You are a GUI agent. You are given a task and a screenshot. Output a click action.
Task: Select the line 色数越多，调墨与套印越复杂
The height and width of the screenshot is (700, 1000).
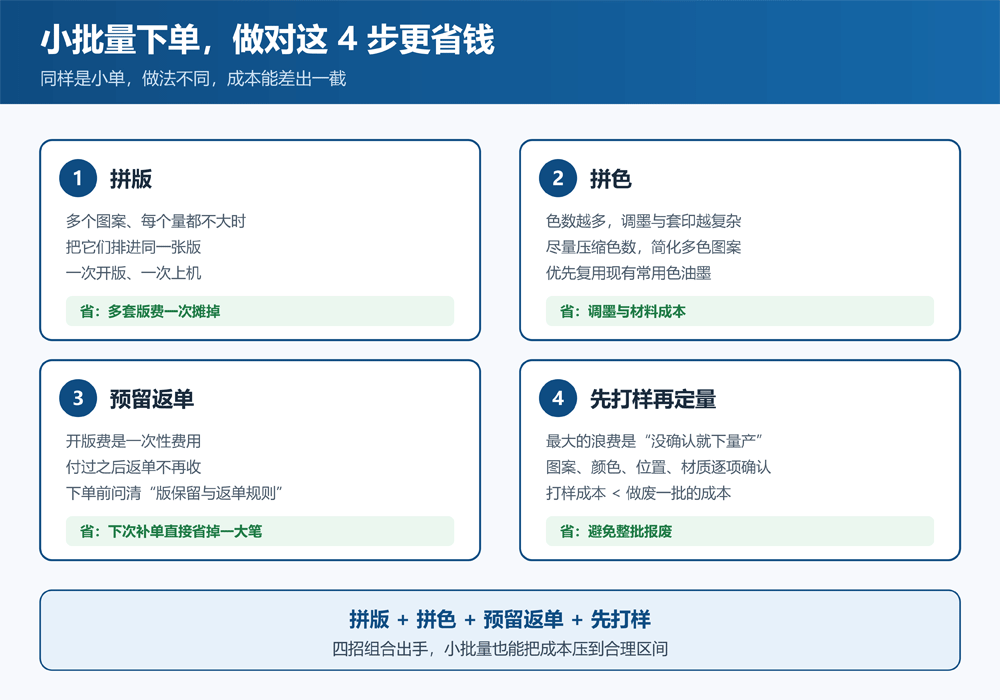[x=643, y=221]
